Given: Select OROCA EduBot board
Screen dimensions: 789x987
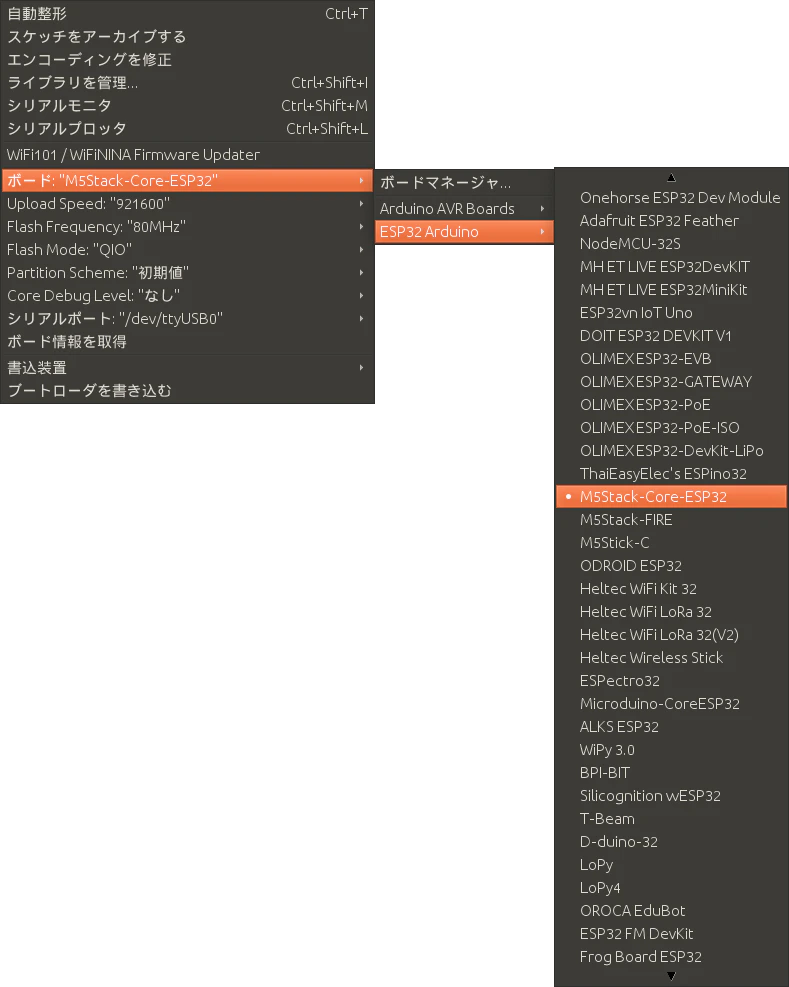Looking at the screenshot, I should 671,911.
